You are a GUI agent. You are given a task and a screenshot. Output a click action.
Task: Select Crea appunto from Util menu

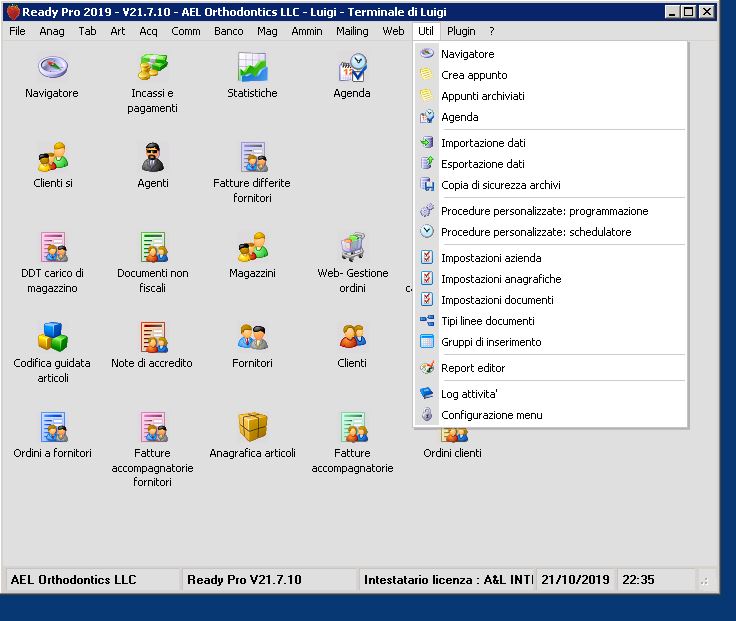[x=551, y=75]
